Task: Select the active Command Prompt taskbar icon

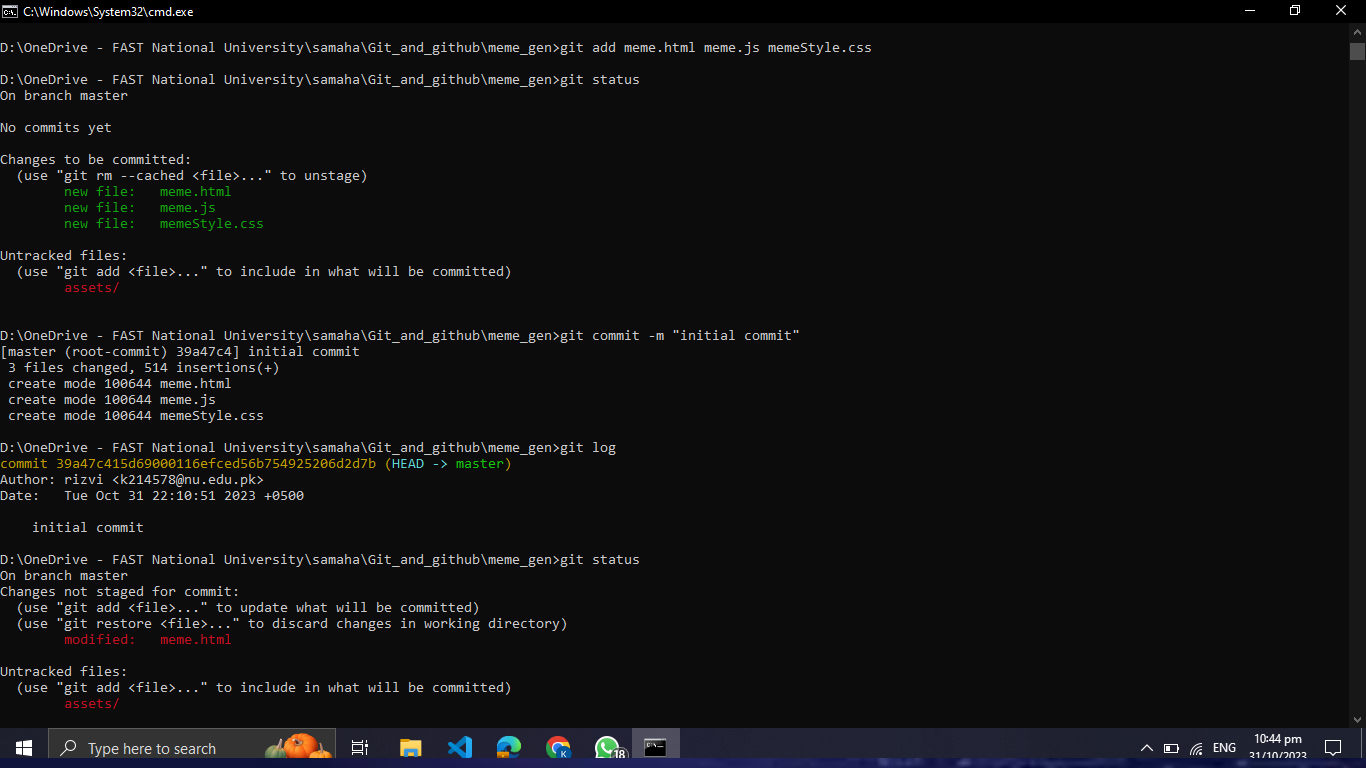Action: pyautogui.click(x=656, y=747)
